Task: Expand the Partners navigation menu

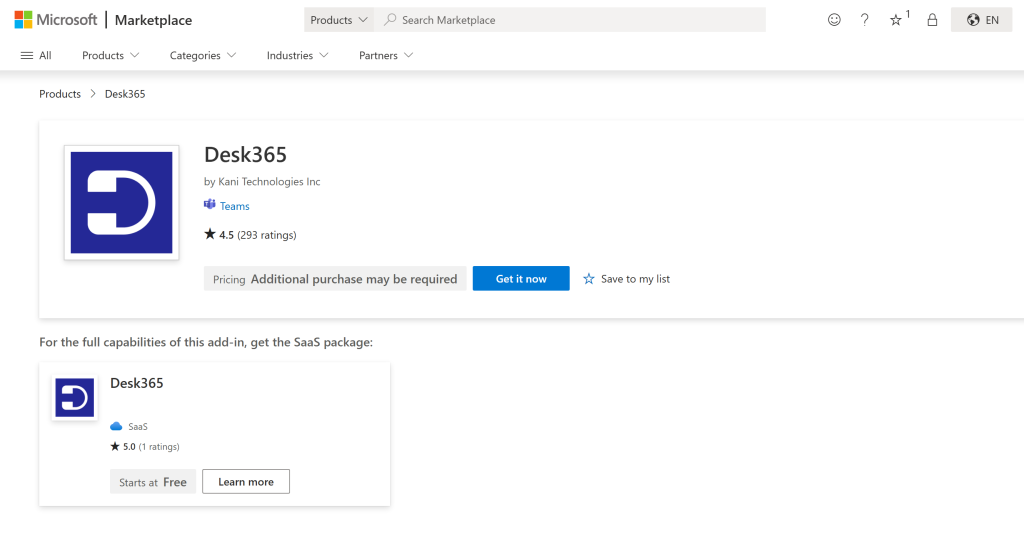Action: tap(386, 56)
